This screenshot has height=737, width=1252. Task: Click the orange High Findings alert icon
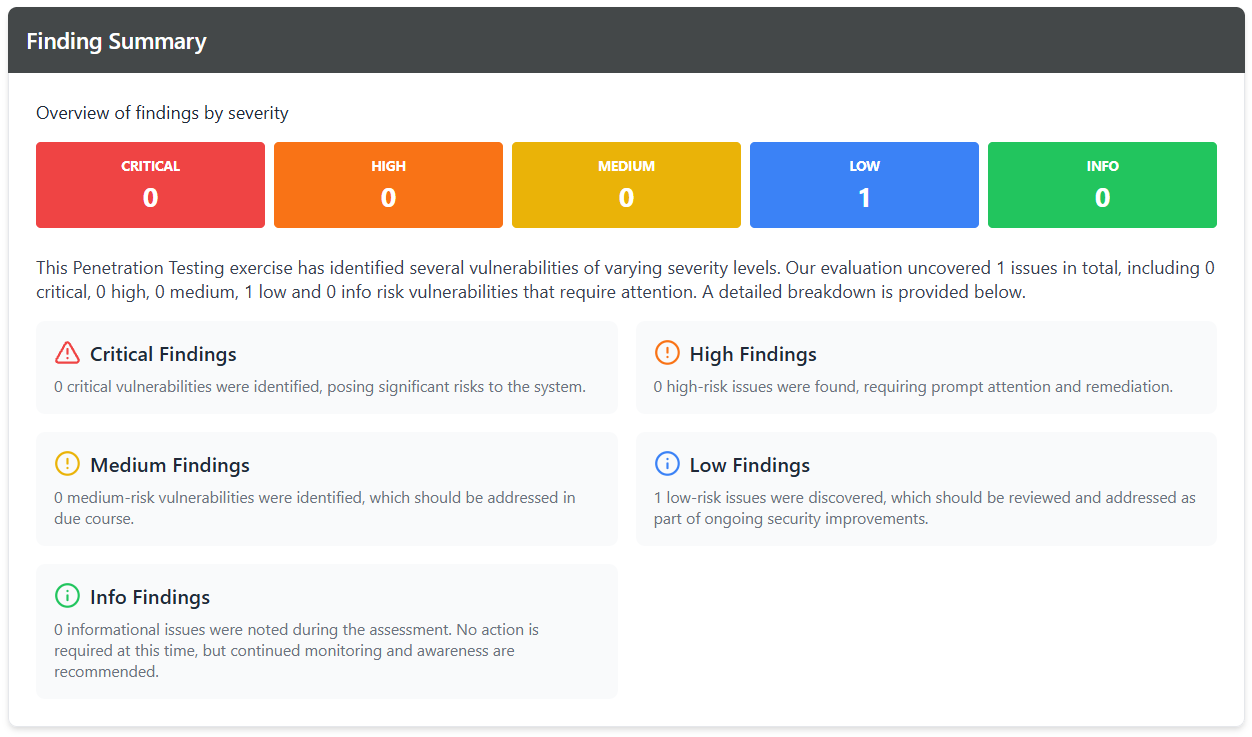(667, 353)
